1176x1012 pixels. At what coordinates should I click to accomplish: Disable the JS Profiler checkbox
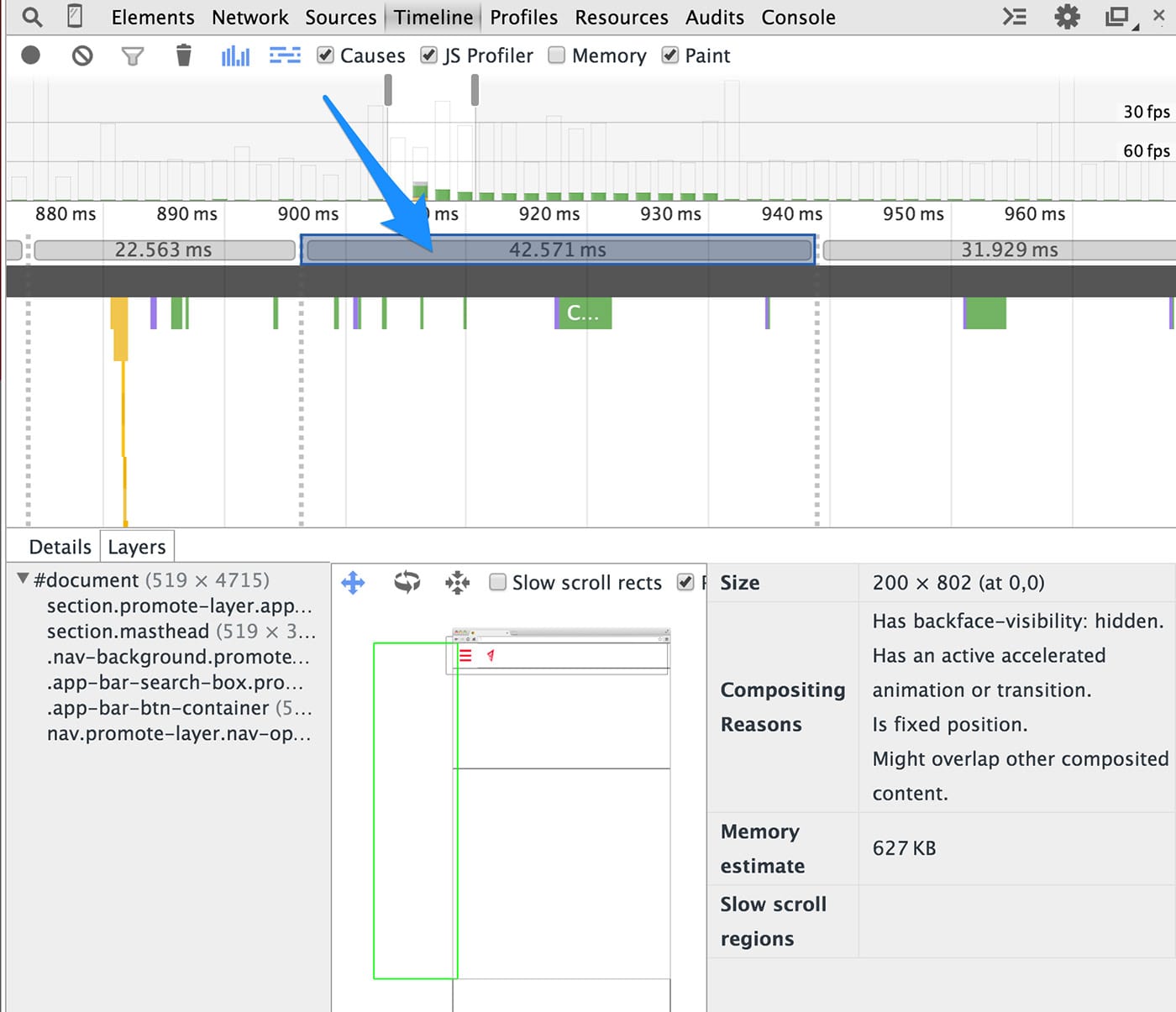click(x=429, y=55)
